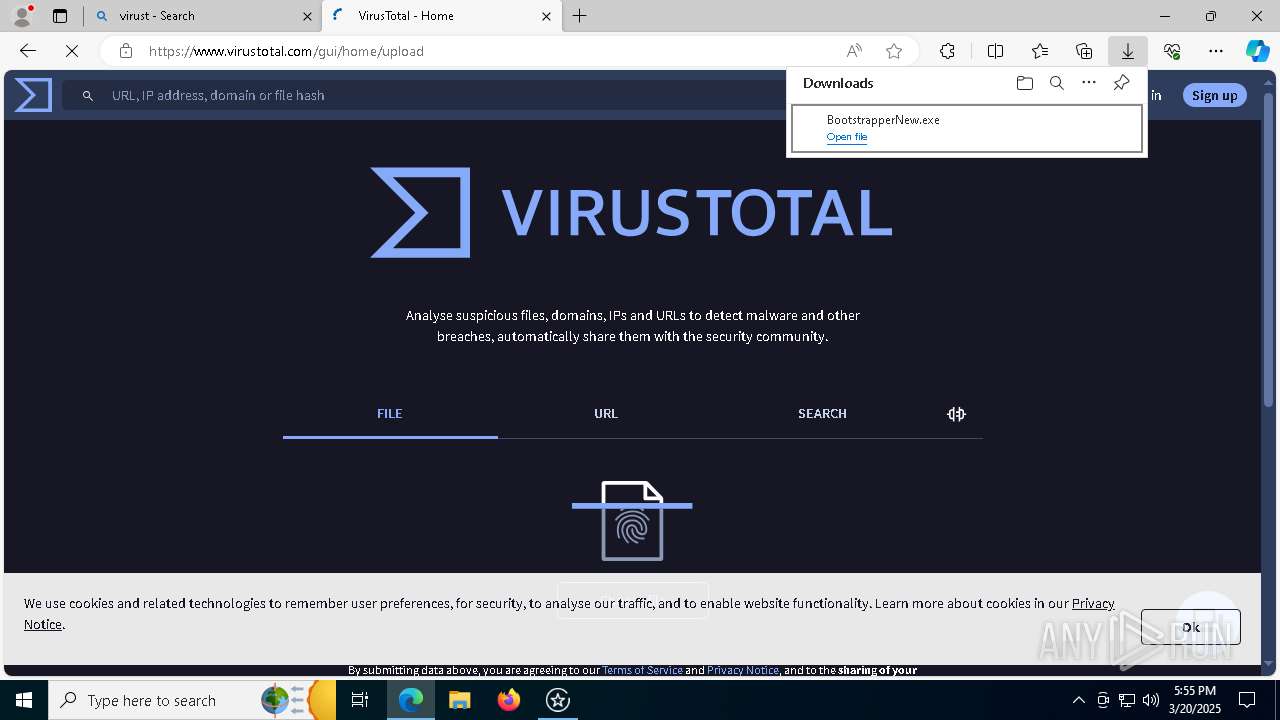Close the VirusTotal - Home tab
1280x720 pixels.
click(x=546, y=16)
